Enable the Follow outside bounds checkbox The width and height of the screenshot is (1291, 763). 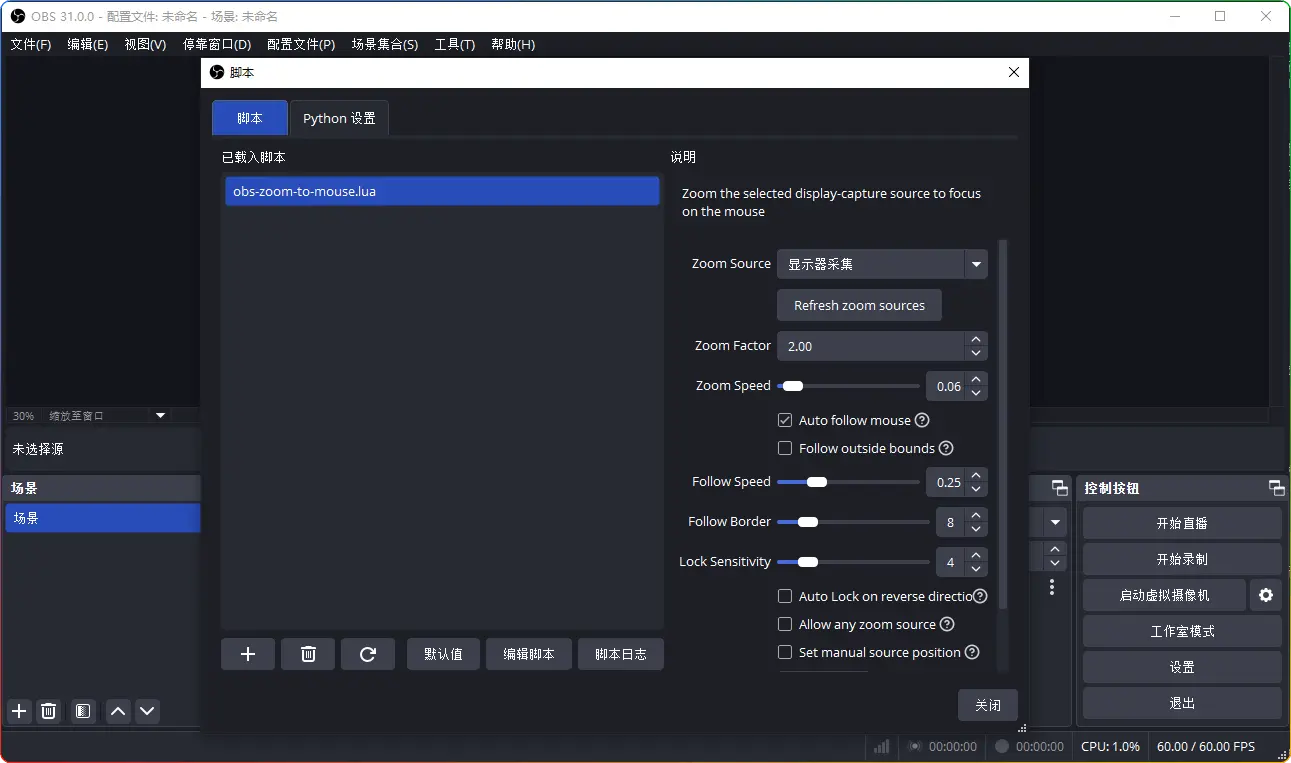785,449
